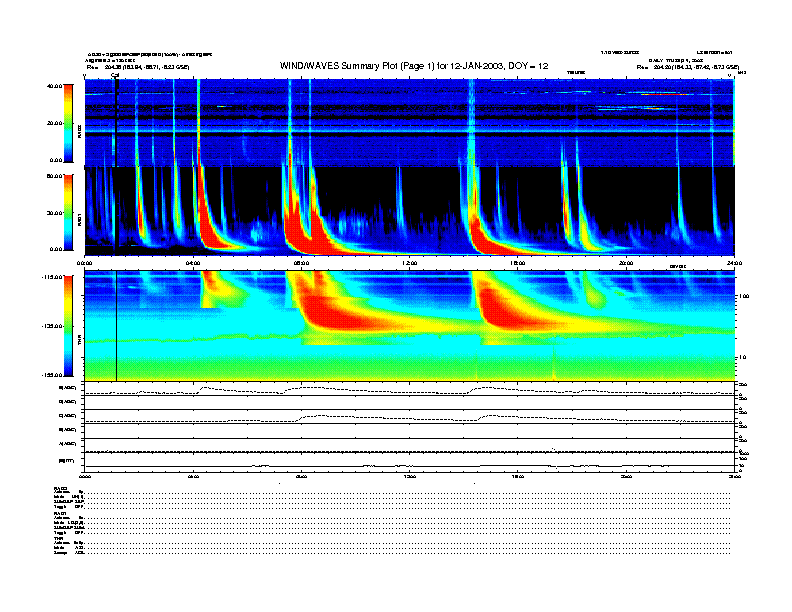
Task: Click the RAD1 axis label beside middle spectrogram
Action: pos(79,220)
